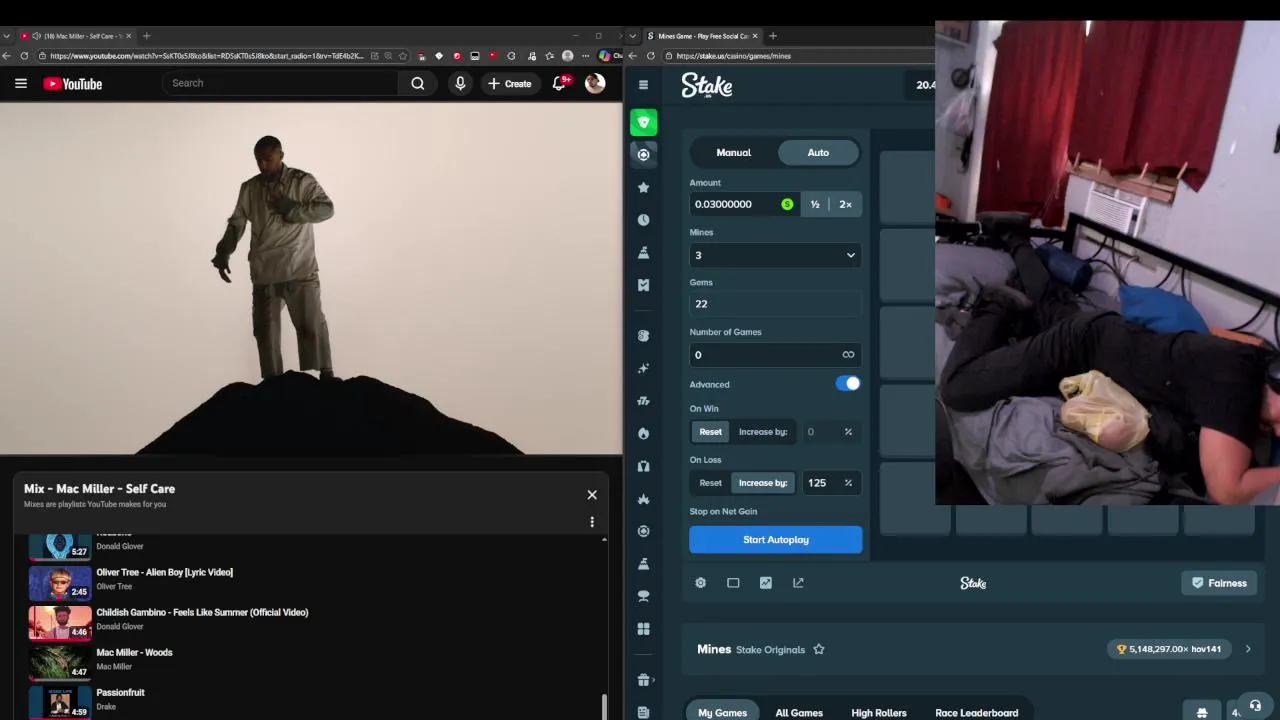Click the green shield icon in Stake sidebar
The image size is (1280, 720).
click(644, 122)
